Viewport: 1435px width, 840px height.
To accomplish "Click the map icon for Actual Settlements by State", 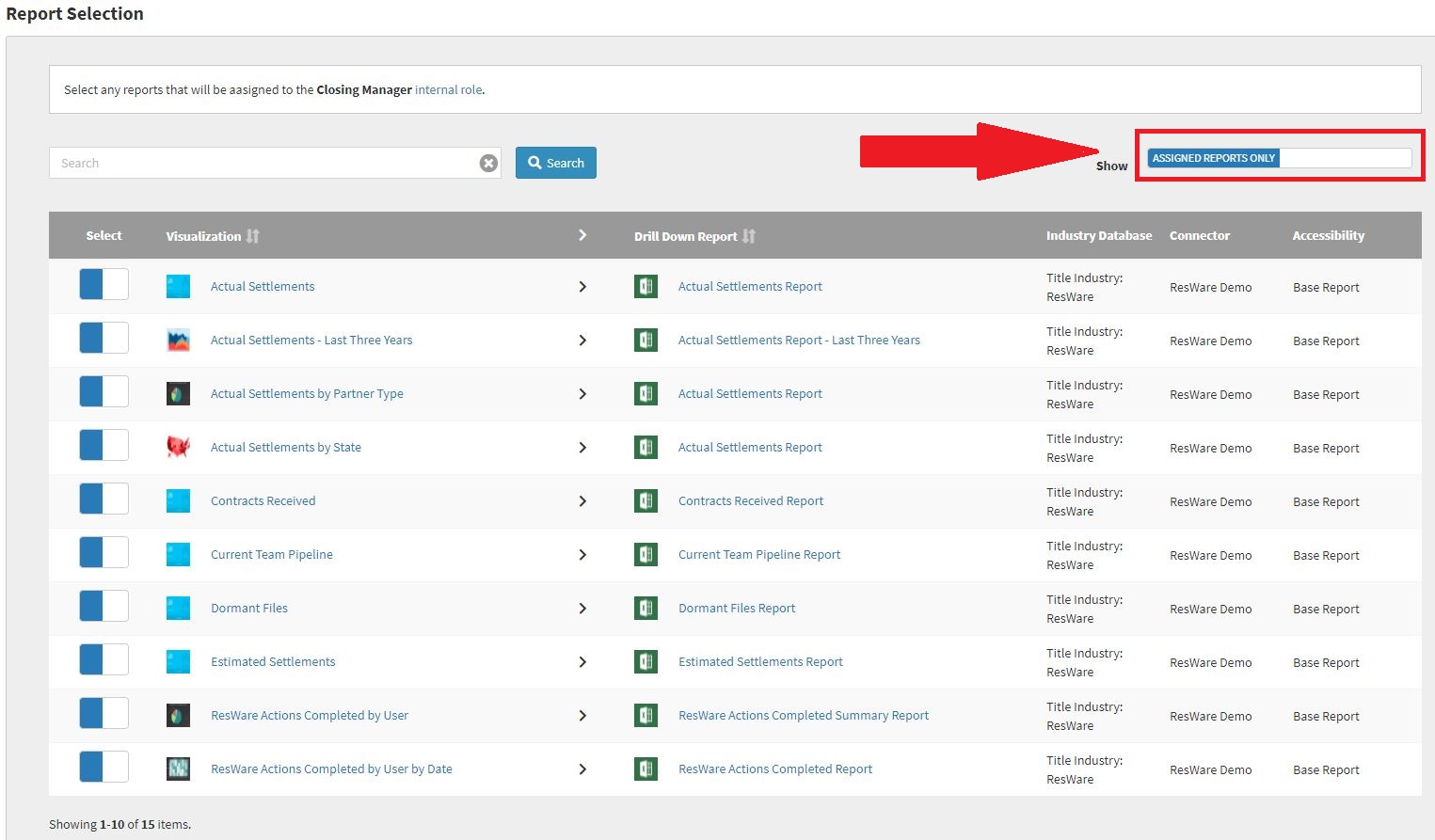I will (178, 448).
